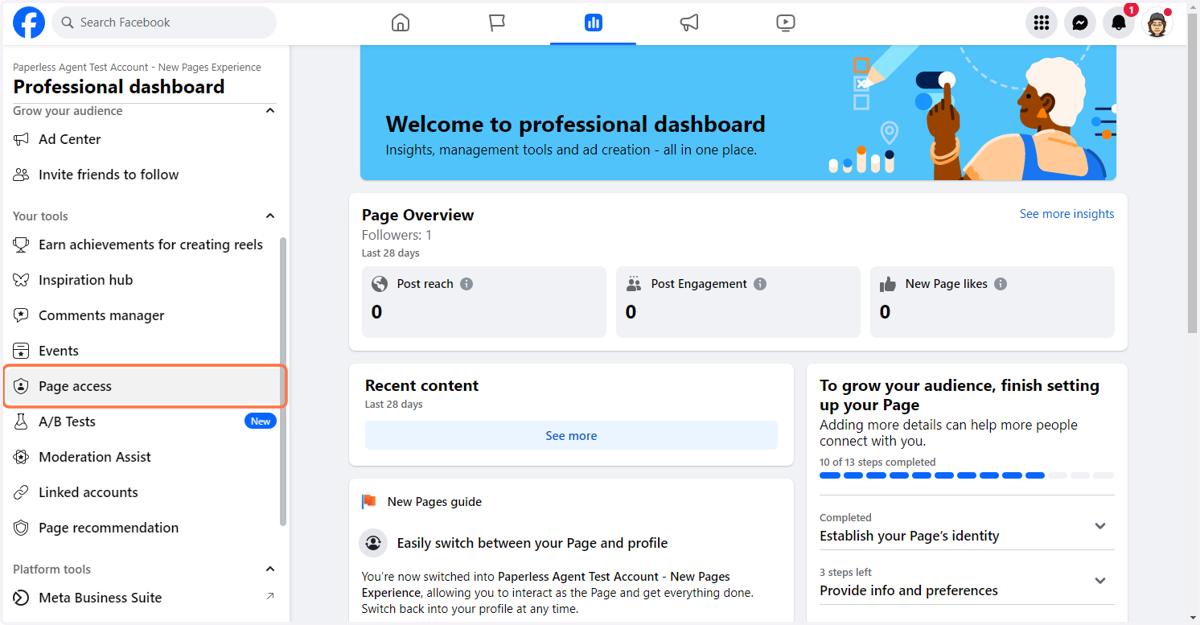Click the A/B Tests flask icon
The image size is (1200, 625).
(21, 422)
